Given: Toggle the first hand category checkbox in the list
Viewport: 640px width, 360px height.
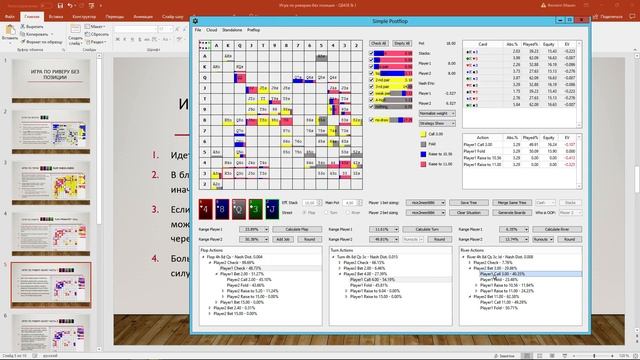Looking at the screenshot, I should (371, 53).
